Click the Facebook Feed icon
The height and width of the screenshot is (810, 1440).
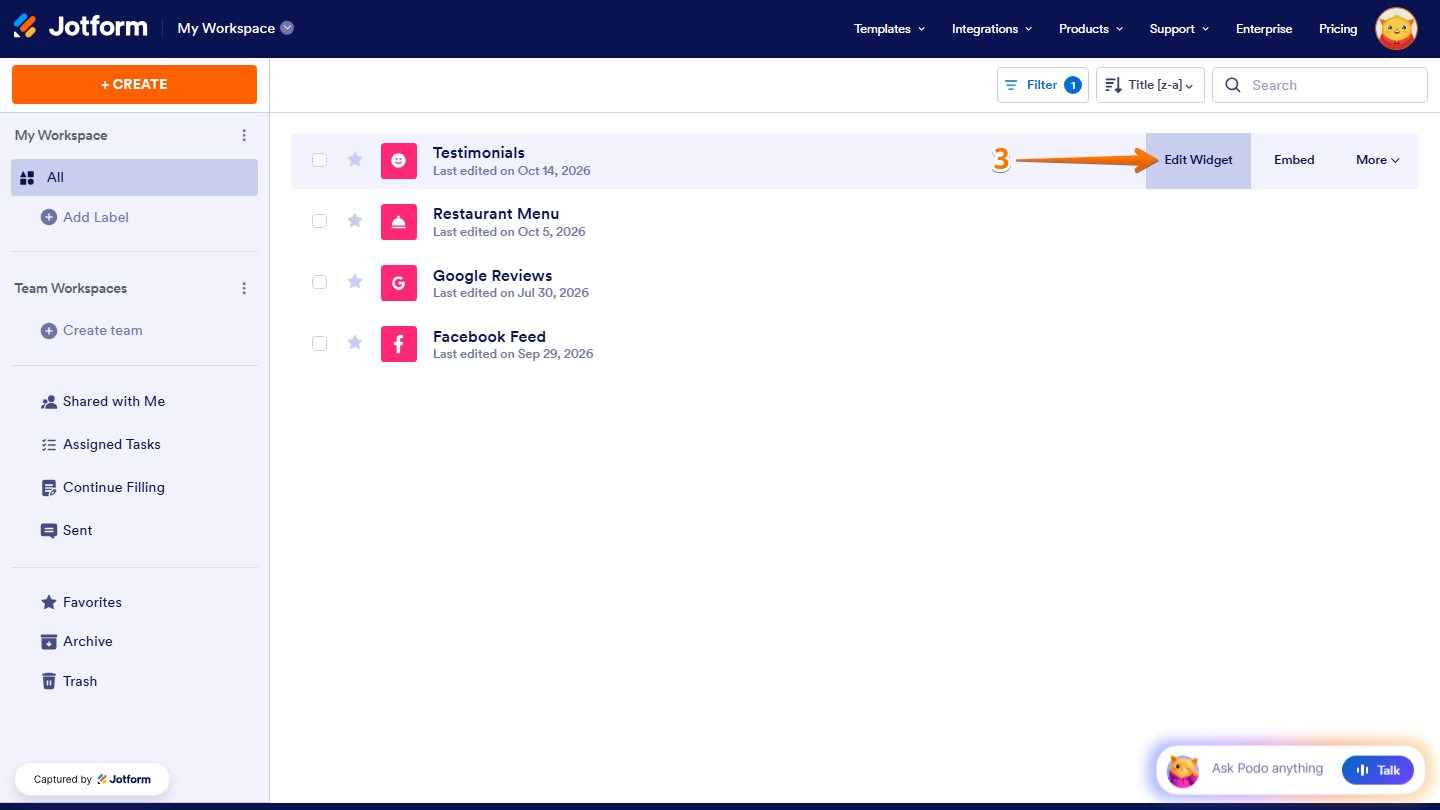coord(399,344)
